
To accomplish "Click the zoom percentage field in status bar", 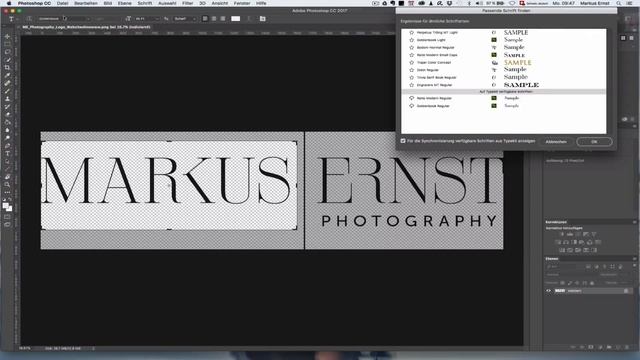I will (24, 348).
